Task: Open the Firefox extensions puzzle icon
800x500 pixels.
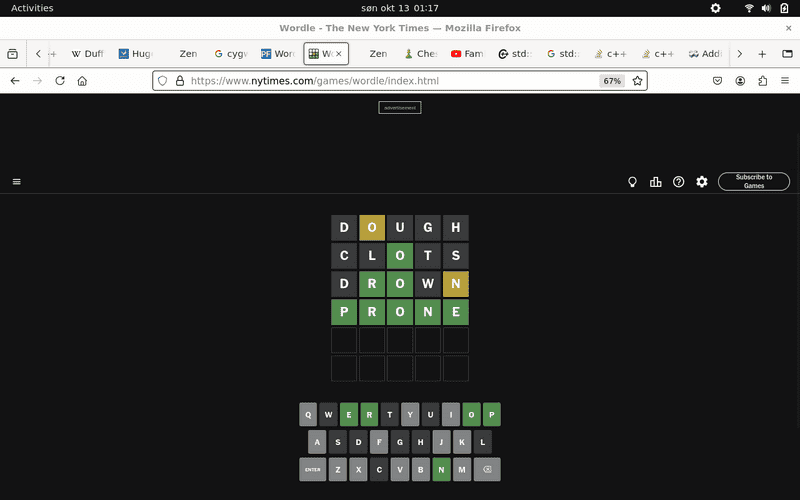Action: tap(763, 81)
